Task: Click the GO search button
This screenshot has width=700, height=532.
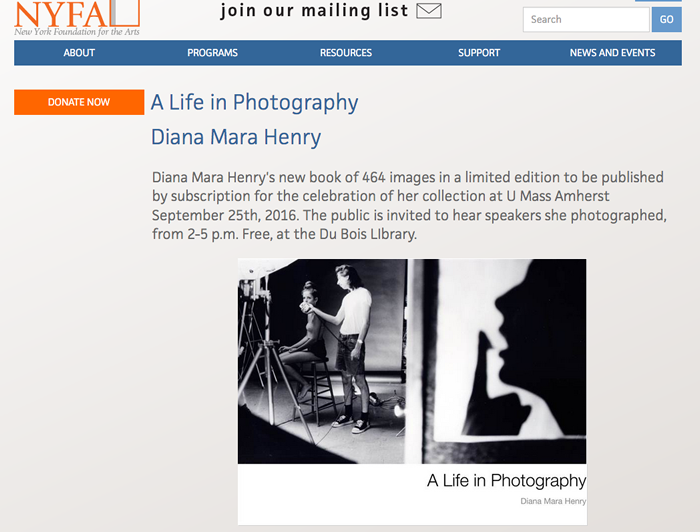Action: pyautogui.click(x=667, y=20)
